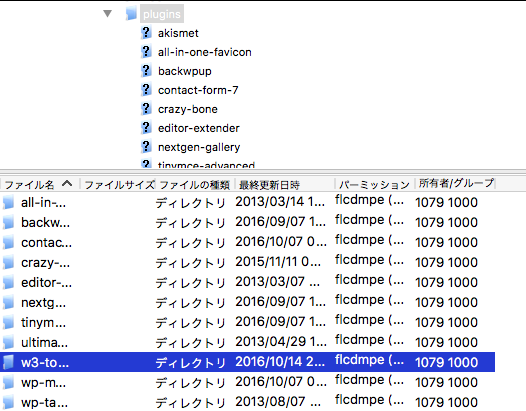526x411 pixels.
Task: Click folder icon of crazy-... row
Action: [x=8, y=262]
